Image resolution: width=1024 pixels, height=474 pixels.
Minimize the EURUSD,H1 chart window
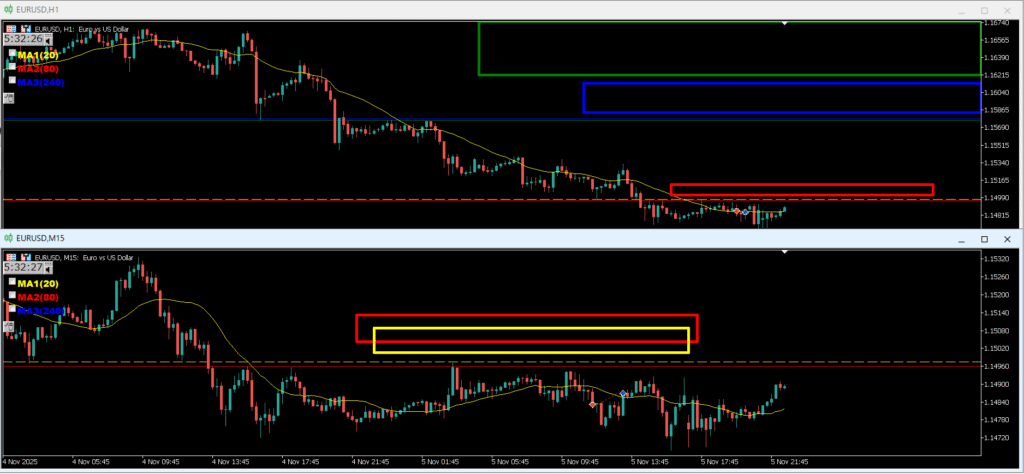[x=960, y=11]
